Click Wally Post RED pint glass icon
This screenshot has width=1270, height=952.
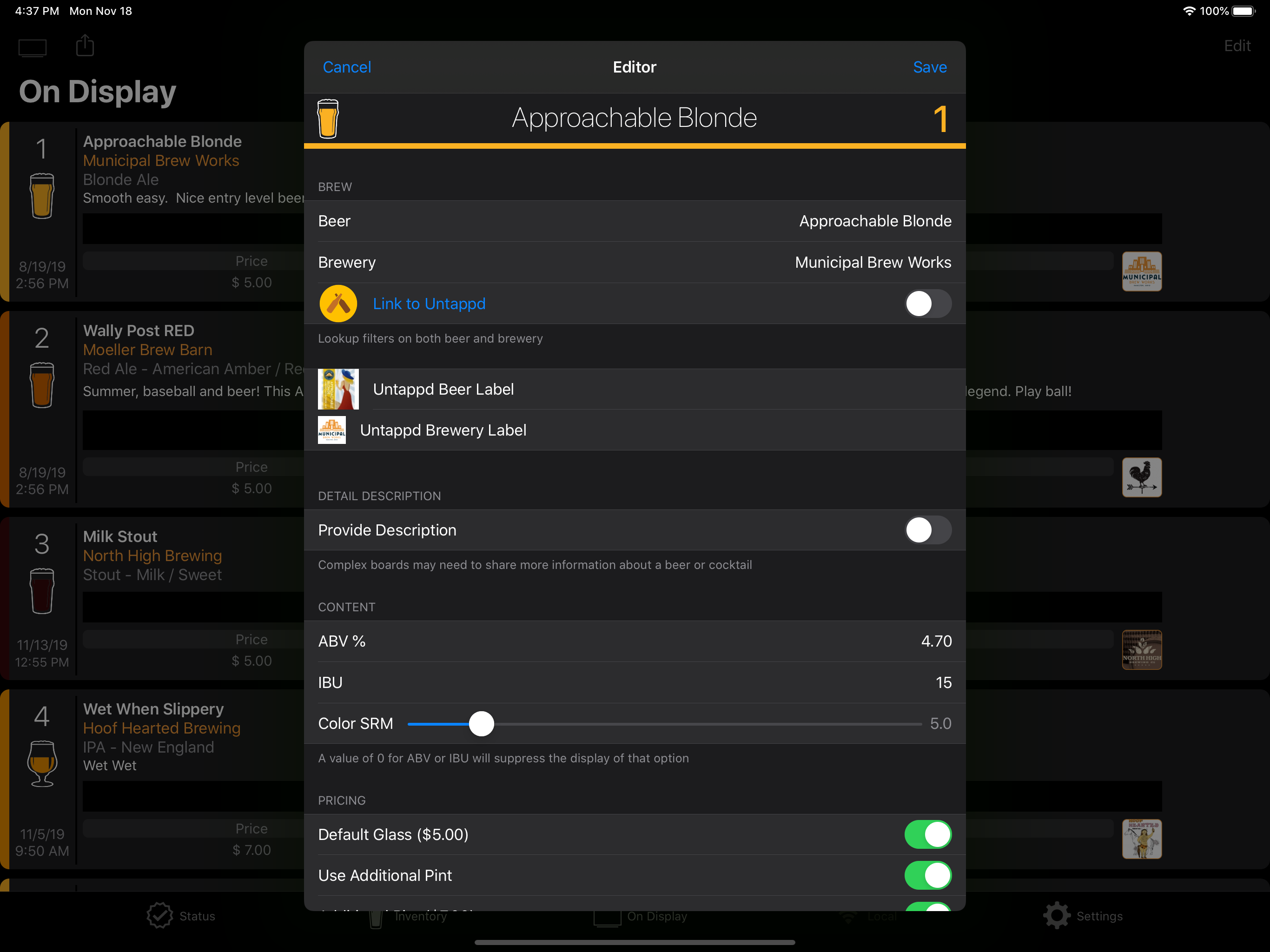(42, 385)
